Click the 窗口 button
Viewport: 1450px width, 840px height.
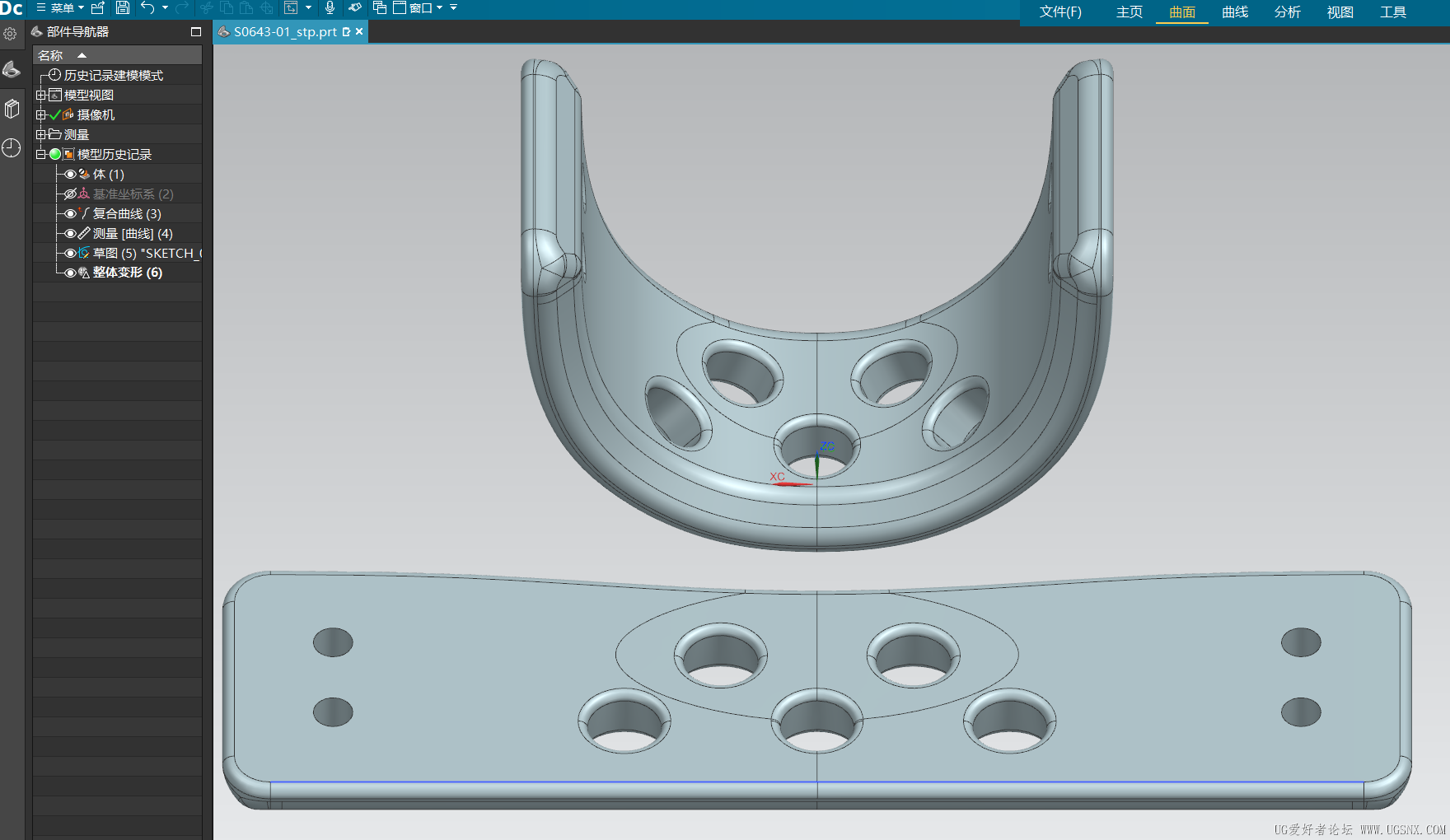click(414, 8)
